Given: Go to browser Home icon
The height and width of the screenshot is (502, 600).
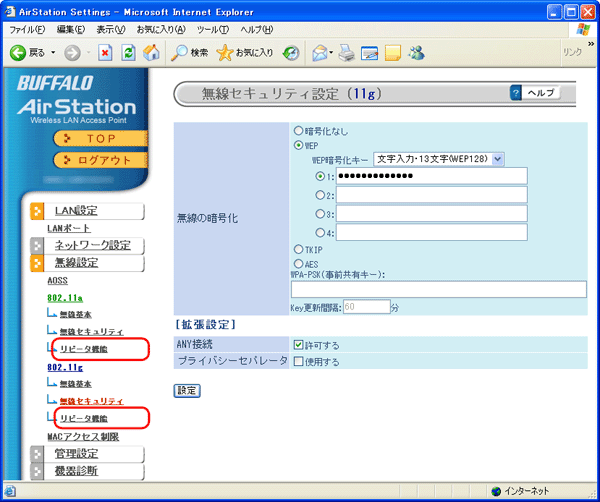Looking at the screenshot, I should 151,52.
